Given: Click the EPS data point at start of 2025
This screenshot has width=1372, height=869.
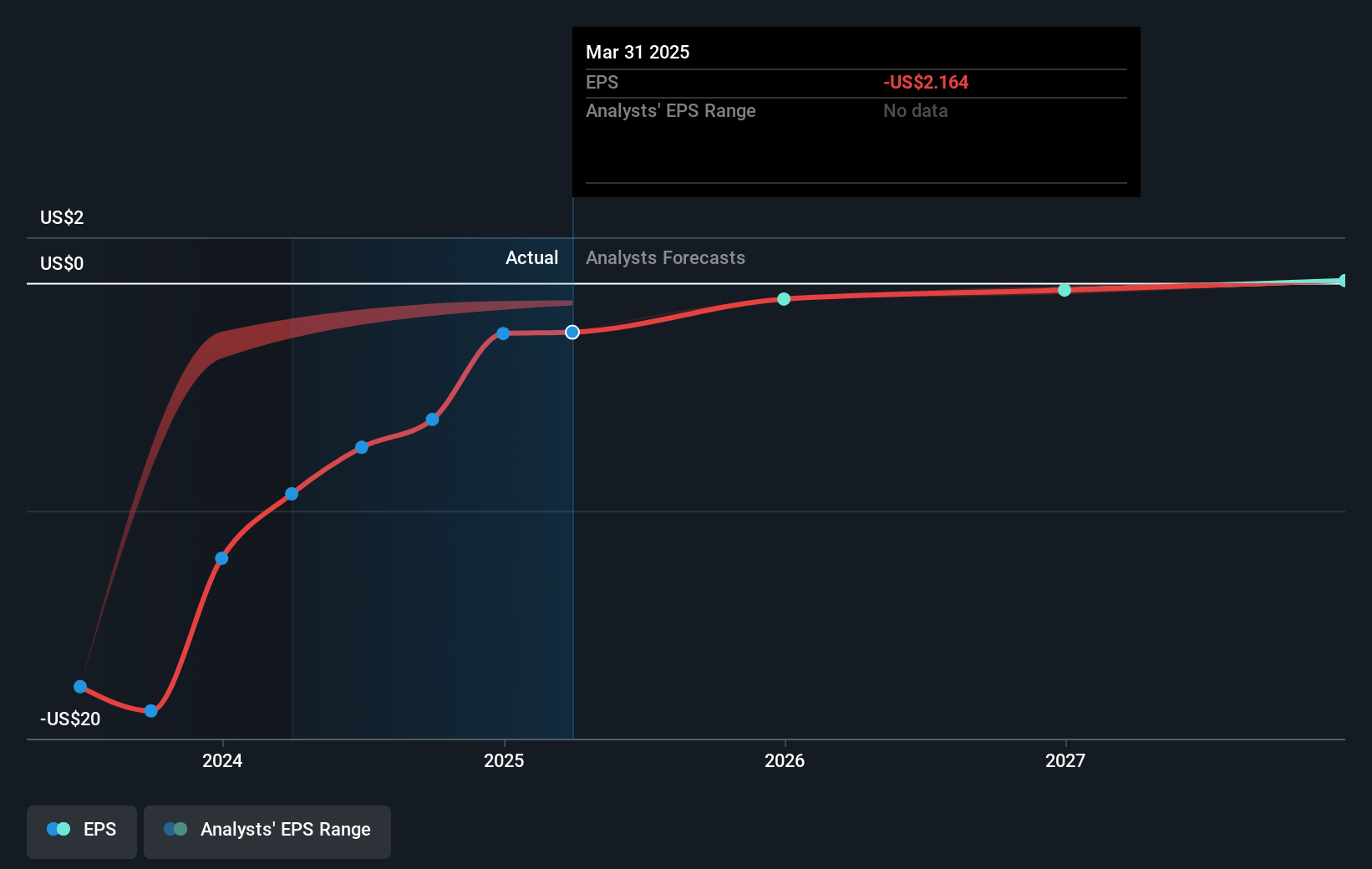Looking at the screenshot, I should 503,333.
